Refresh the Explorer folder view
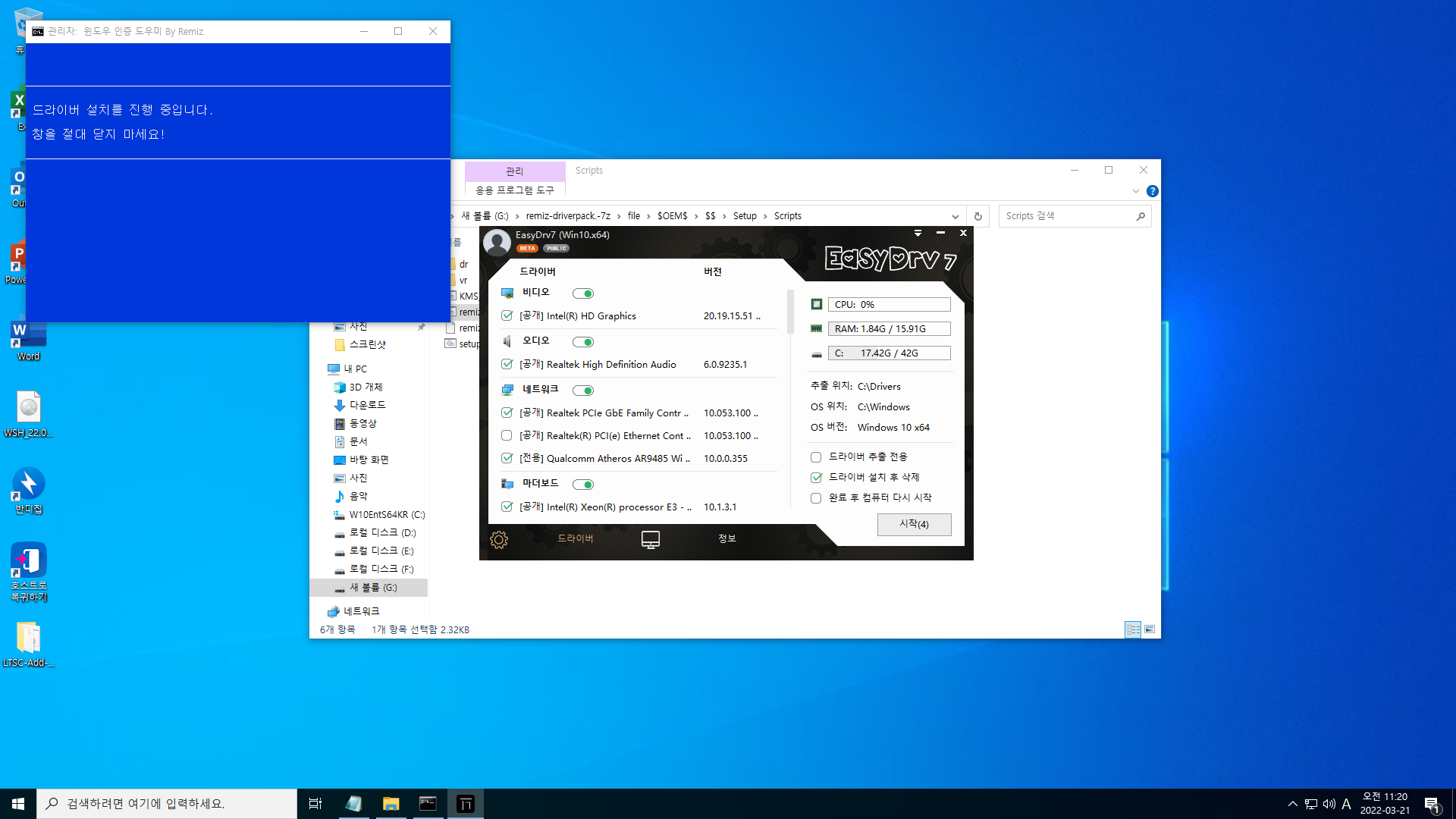 (x=978, y=216)
